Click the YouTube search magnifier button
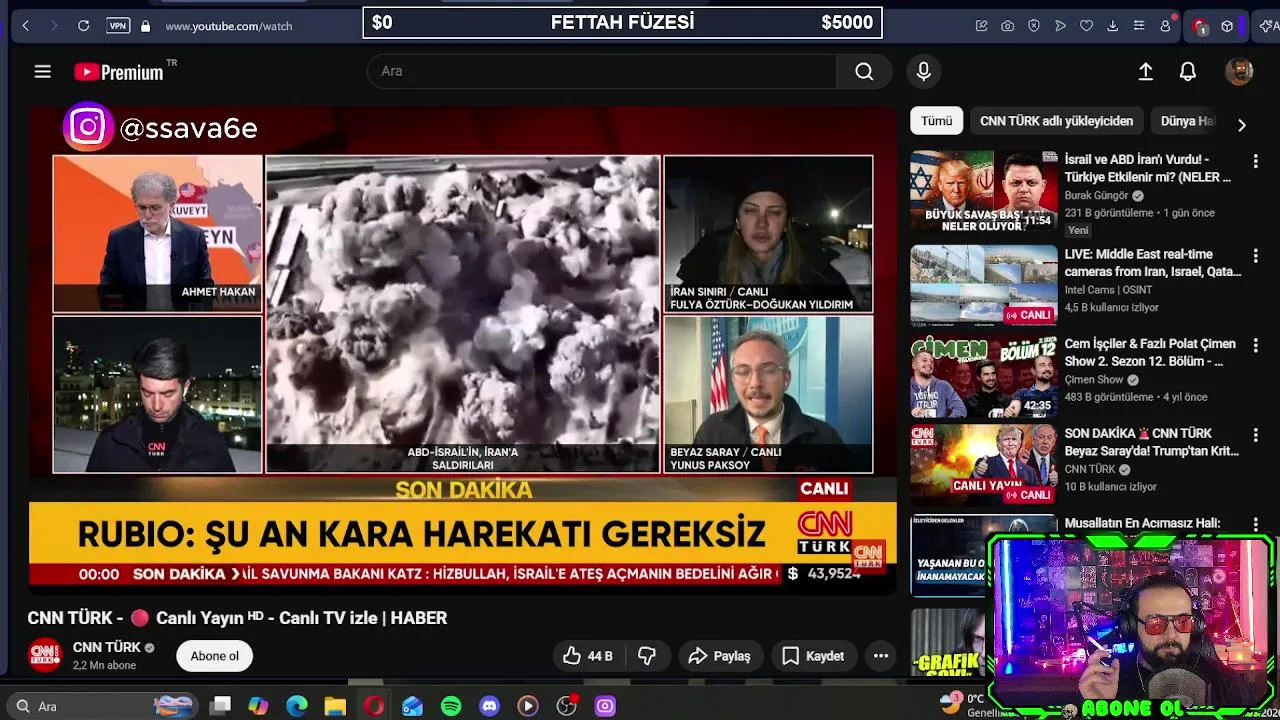The image size is (1280, 720). (x=864, y=72)
